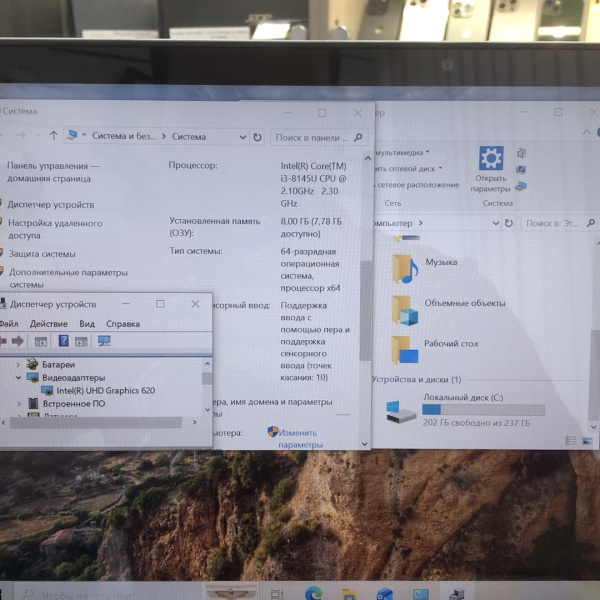Click the search magnifier in the System window
Image resolution: width=600 pixels, height=600 pixels.
pyautogui.click(x=358, y=137)
